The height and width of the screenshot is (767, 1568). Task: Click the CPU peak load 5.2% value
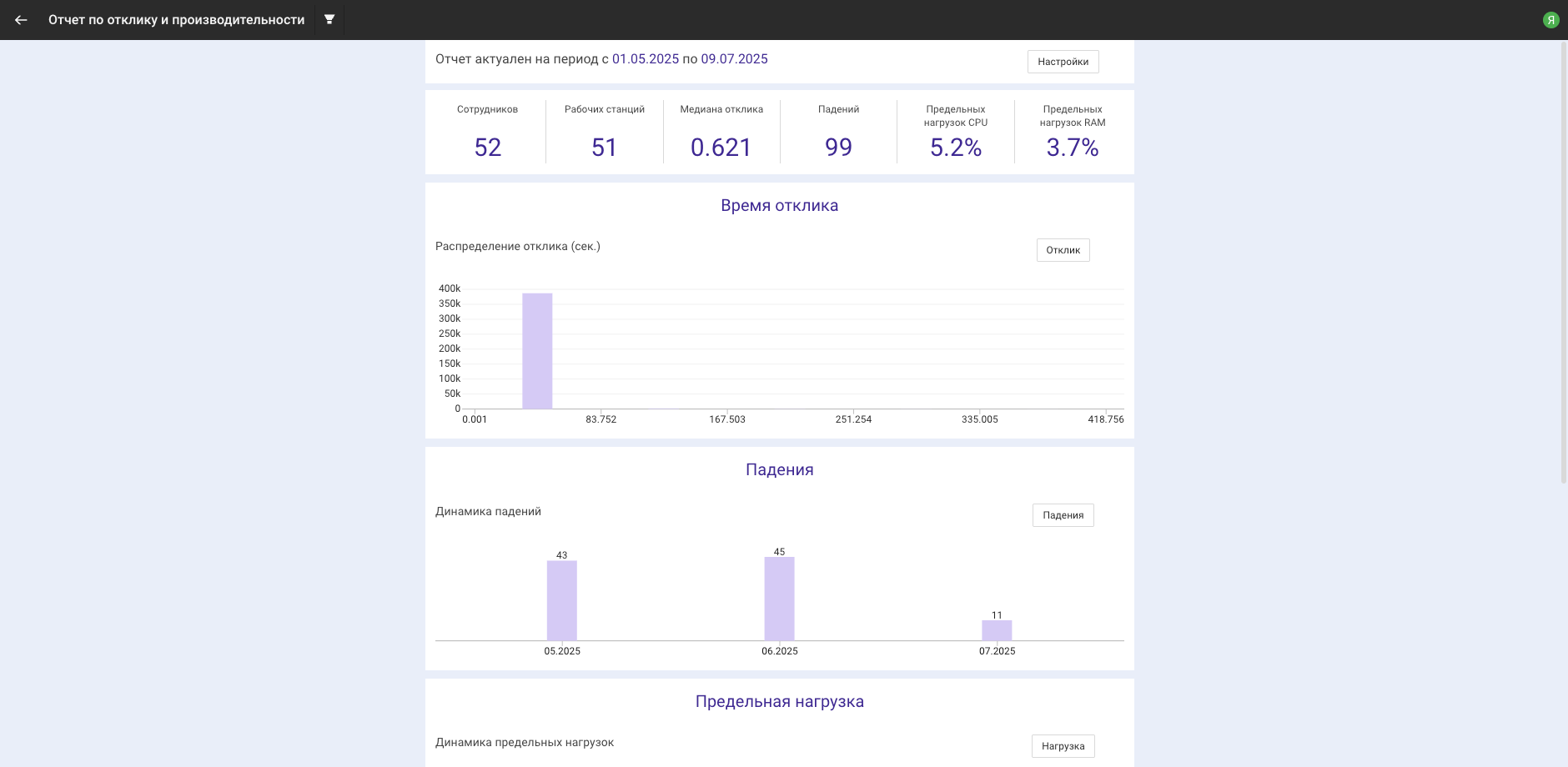[955, 148]
